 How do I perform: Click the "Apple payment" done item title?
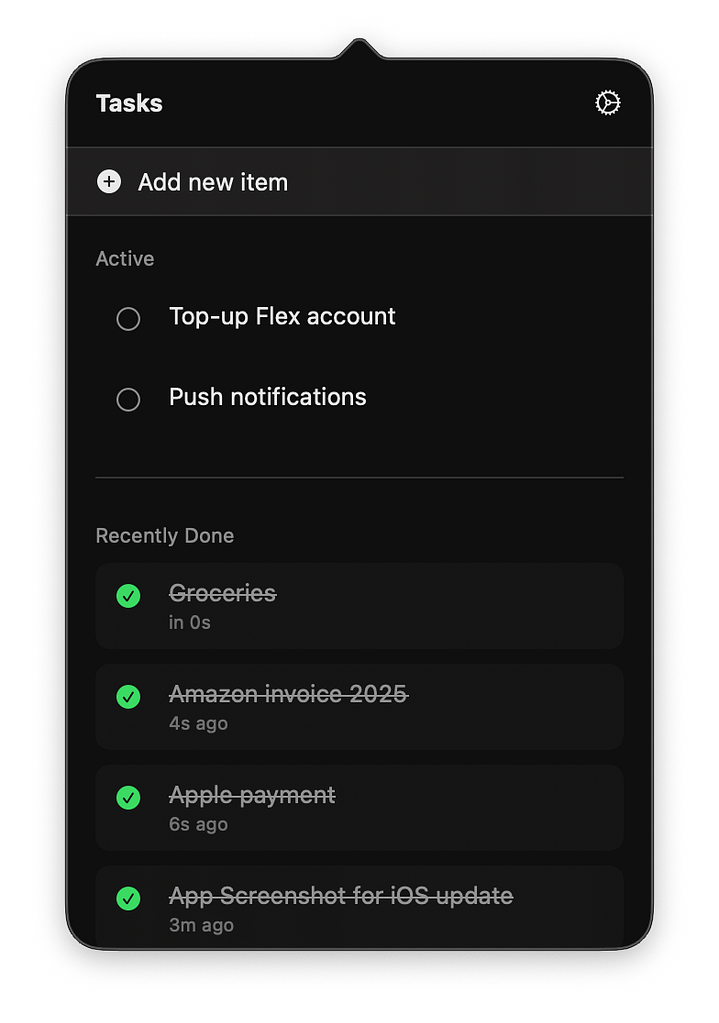[x=252, y=795]
